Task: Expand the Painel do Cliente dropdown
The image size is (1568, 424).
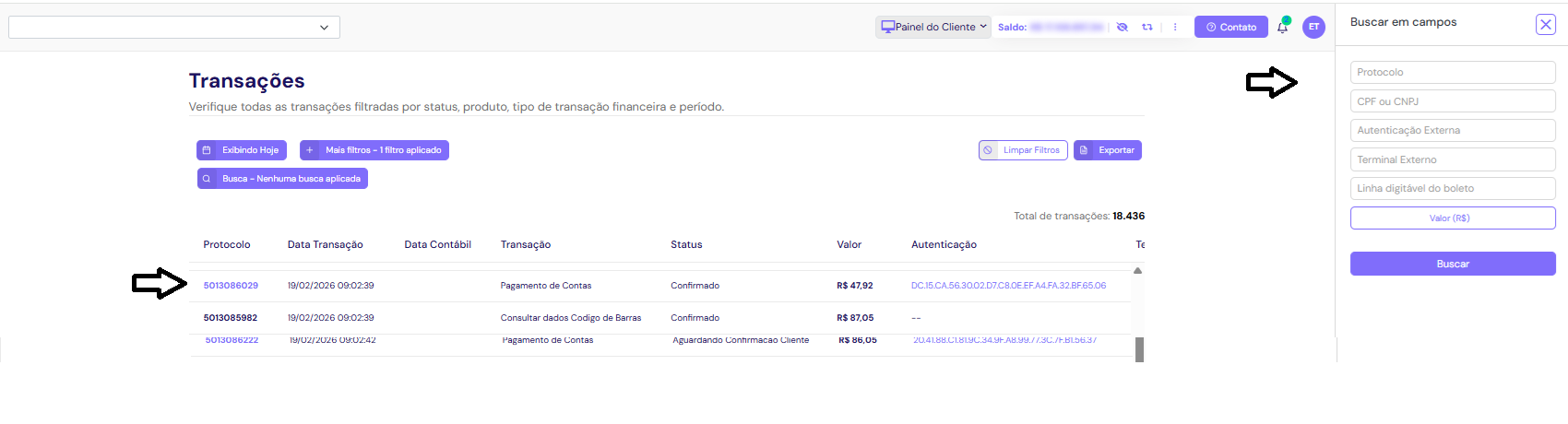Action: [932, 28]
